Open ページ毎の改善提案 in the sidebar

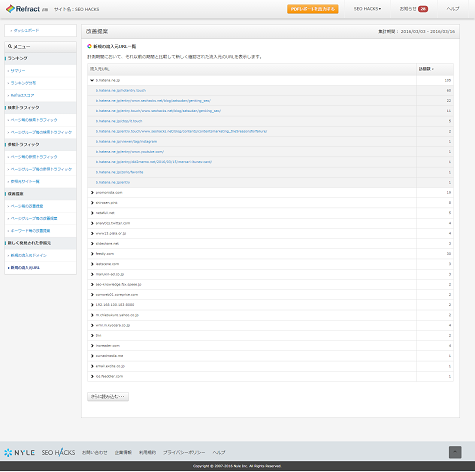pyautogui.click(x=27, y=206)
